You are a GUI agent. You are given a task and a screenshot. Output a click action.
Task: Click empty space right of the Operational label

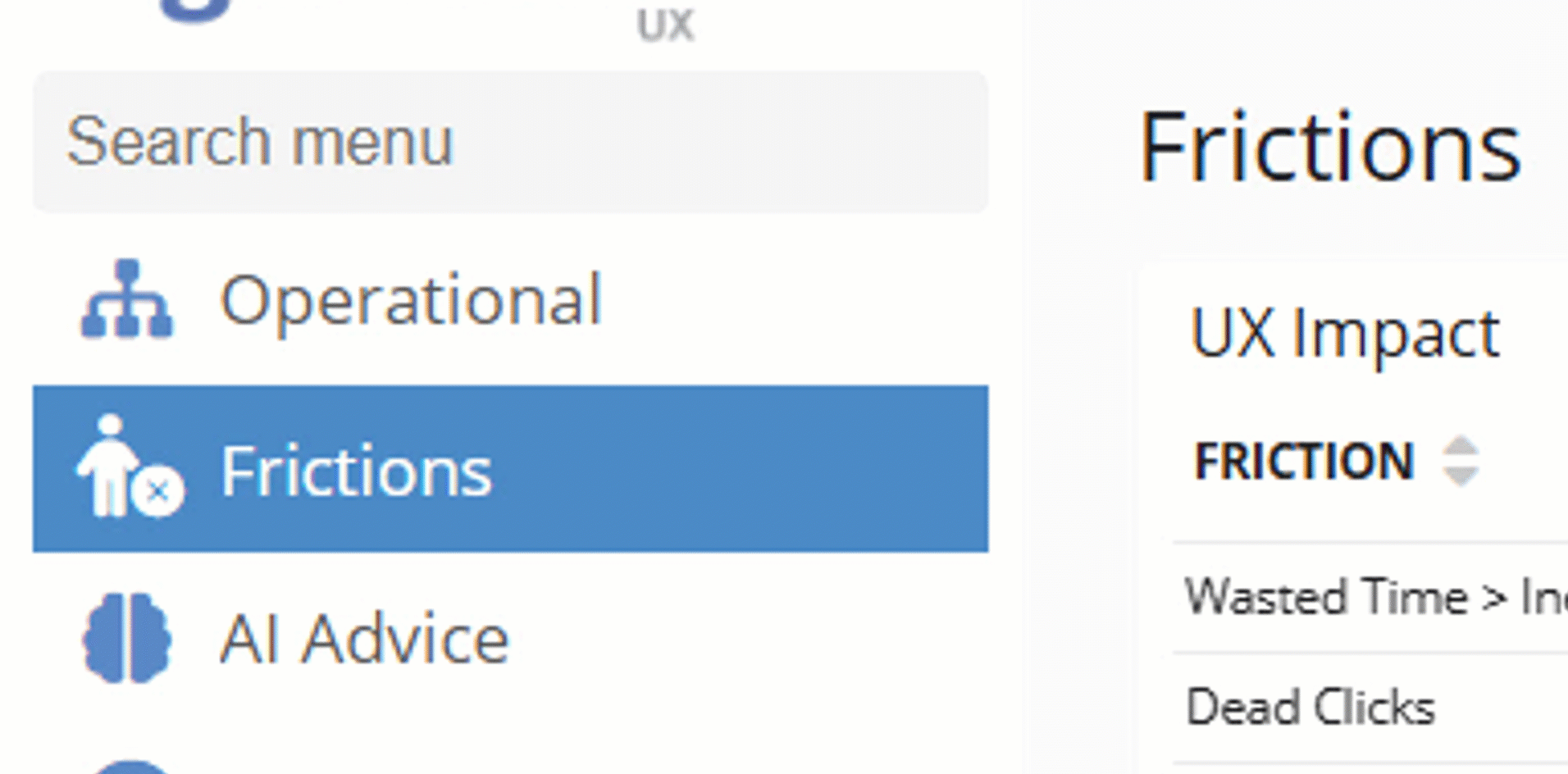tap(787, 300)
